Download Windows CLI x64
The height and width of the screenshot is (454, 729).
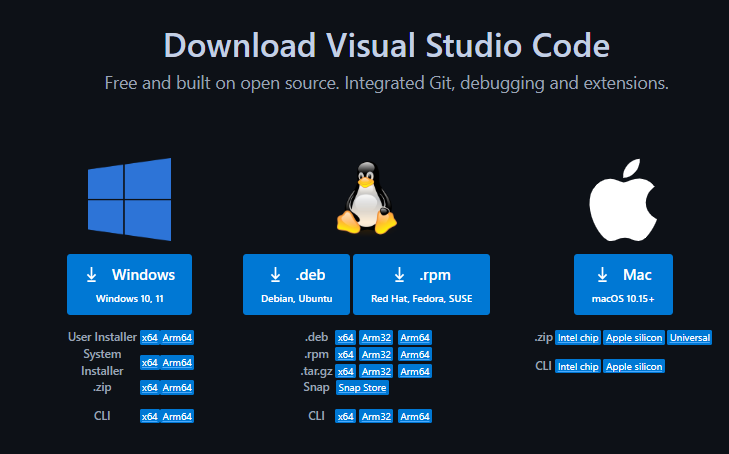pos(149,416)
